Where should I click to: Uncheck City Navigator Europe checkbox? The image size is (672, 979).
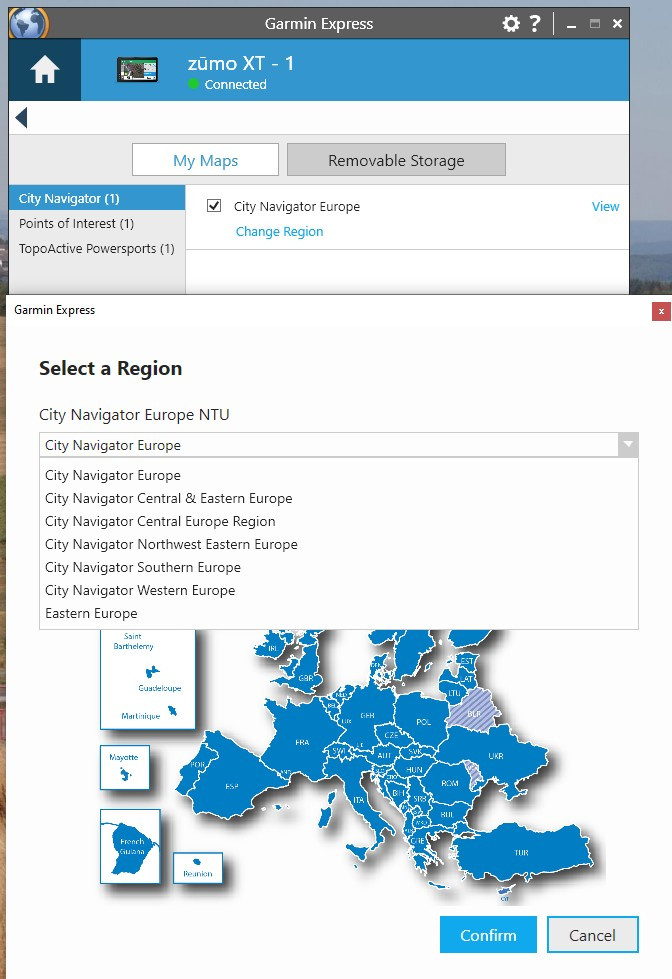(x=214, y=205)
